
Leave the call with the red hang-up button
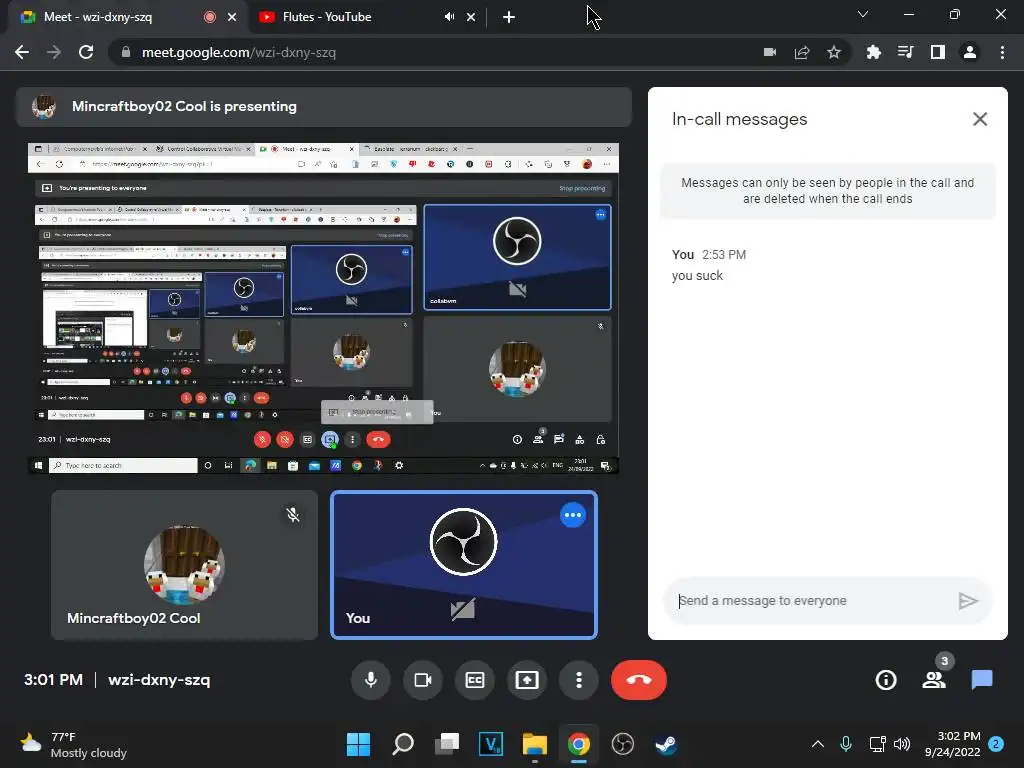point(639,680)
